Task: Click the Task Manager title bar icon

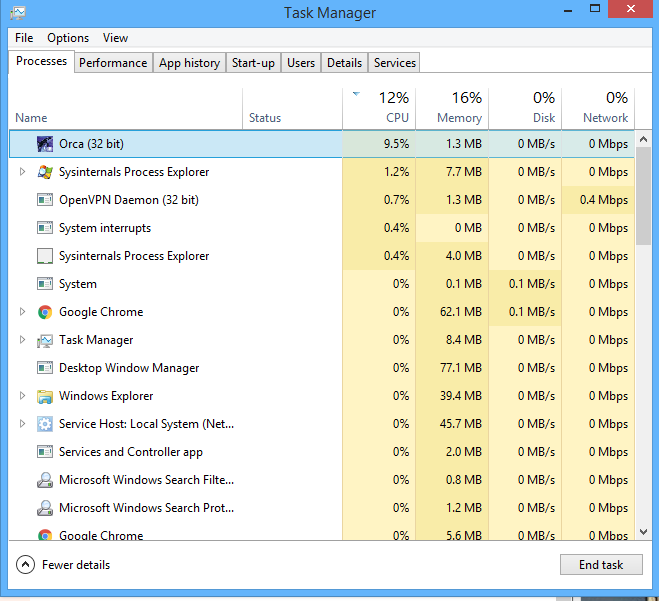Action: [x=18, y=13]
